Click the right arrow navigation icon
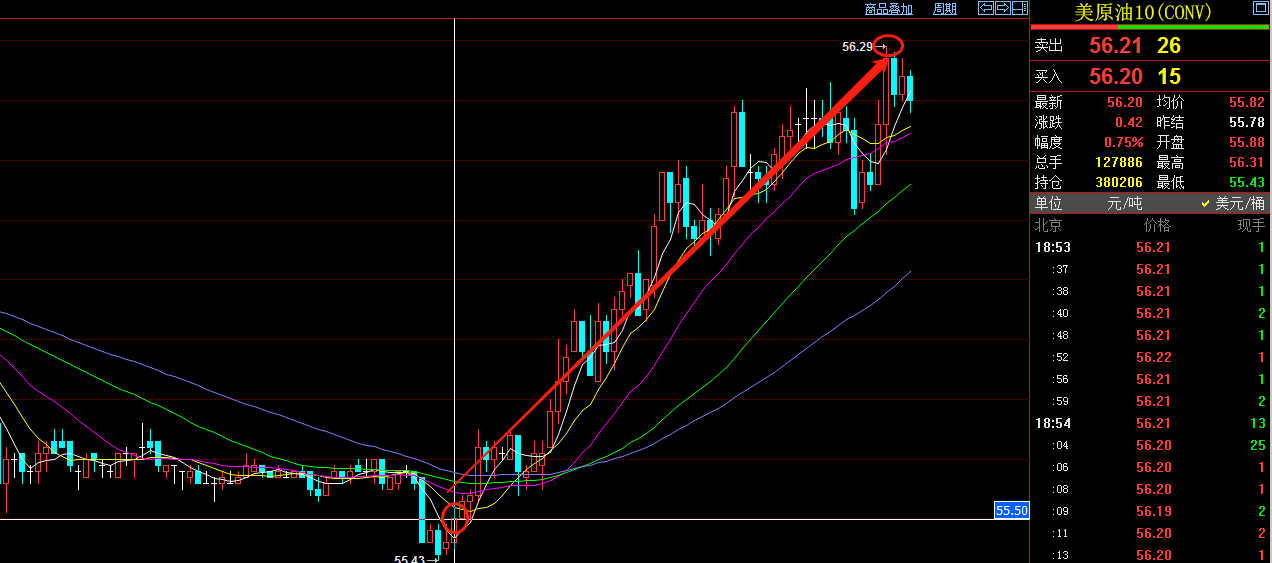Image resolution: width=1272 pixels, height=563 pixels. point(1002,9)
